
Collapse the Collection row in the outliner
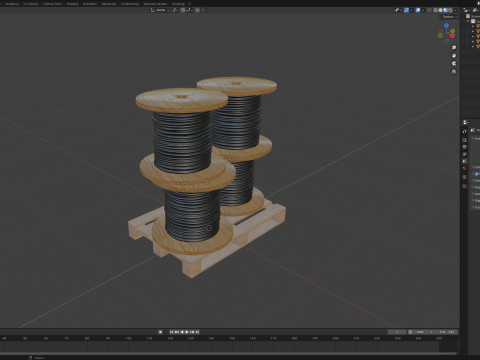(x=468, y=21)
